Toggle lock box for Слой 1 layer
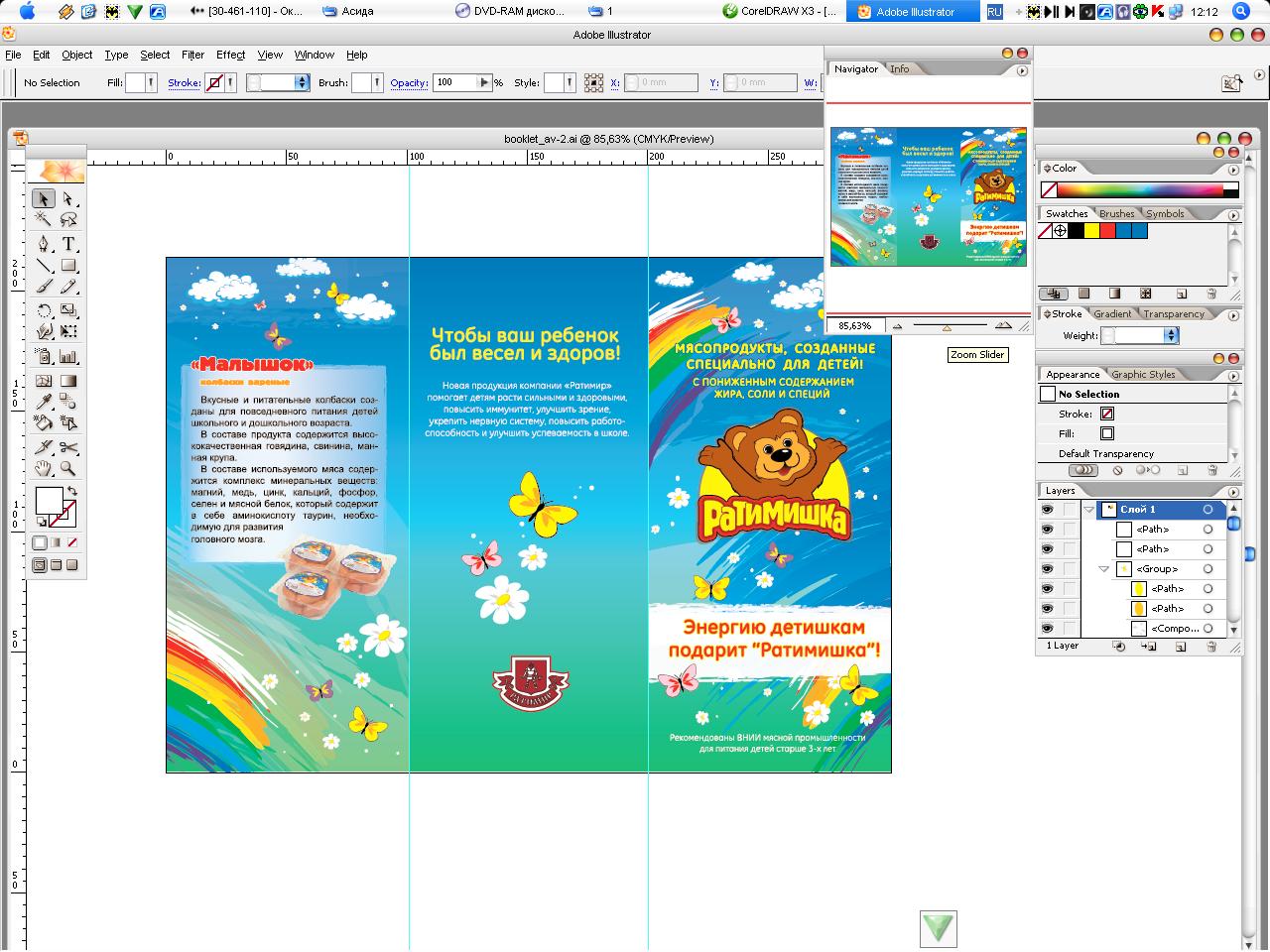1270x952 pixels. pos(1069,510)
